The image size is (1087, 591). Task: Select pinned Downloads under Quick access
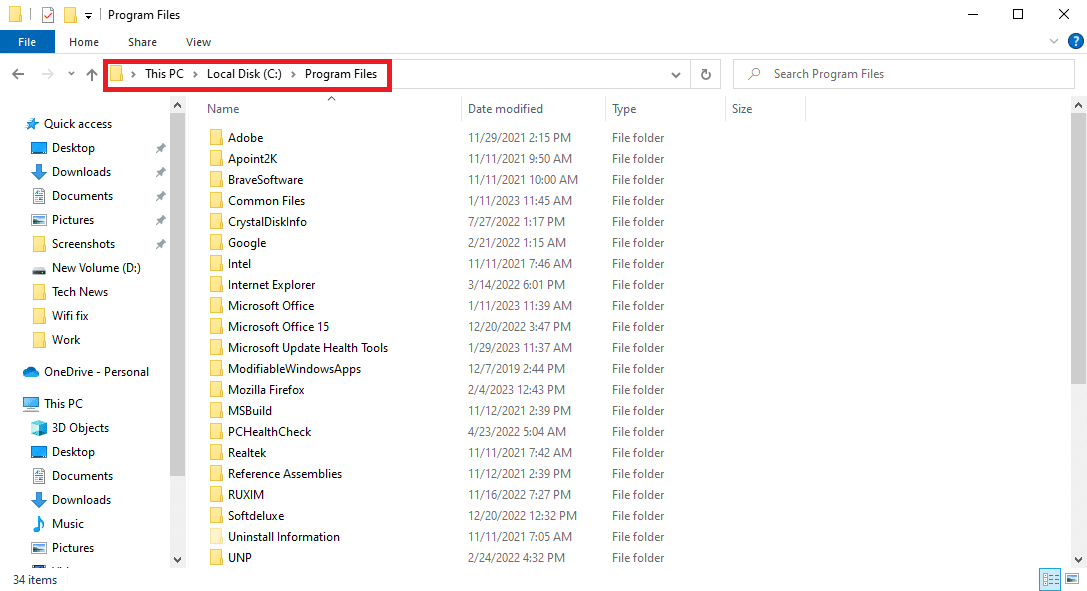click(x=81, y=172)
